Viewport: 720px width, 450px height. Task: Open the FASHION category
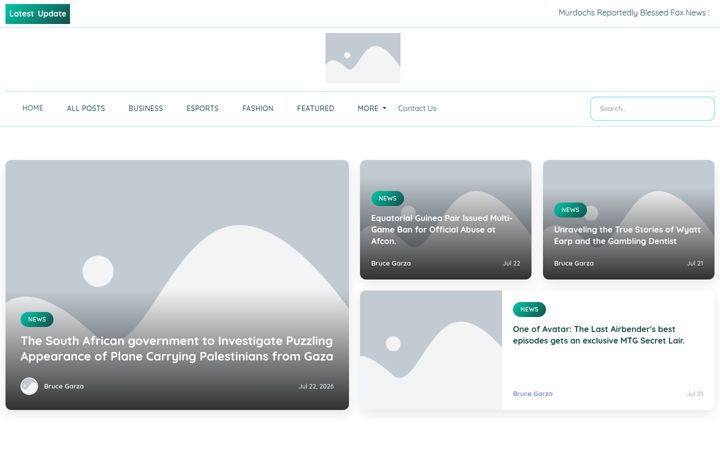click(258, 108)
